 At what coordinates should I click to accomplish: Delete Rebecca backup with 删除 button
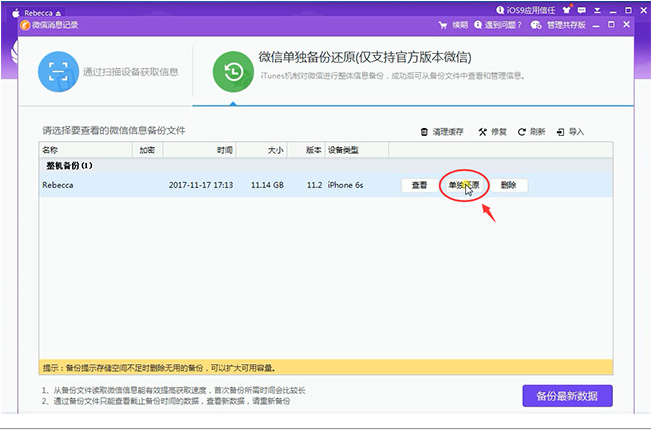pos(508,185)
